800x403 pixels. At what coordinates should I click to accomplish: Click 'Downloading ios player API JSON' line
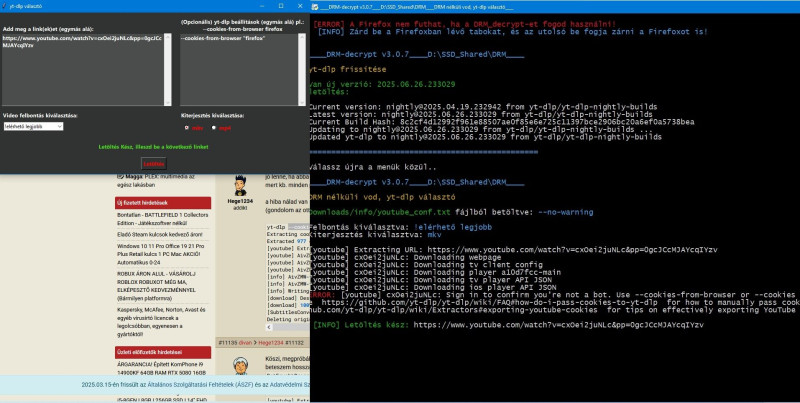(433, 287)
